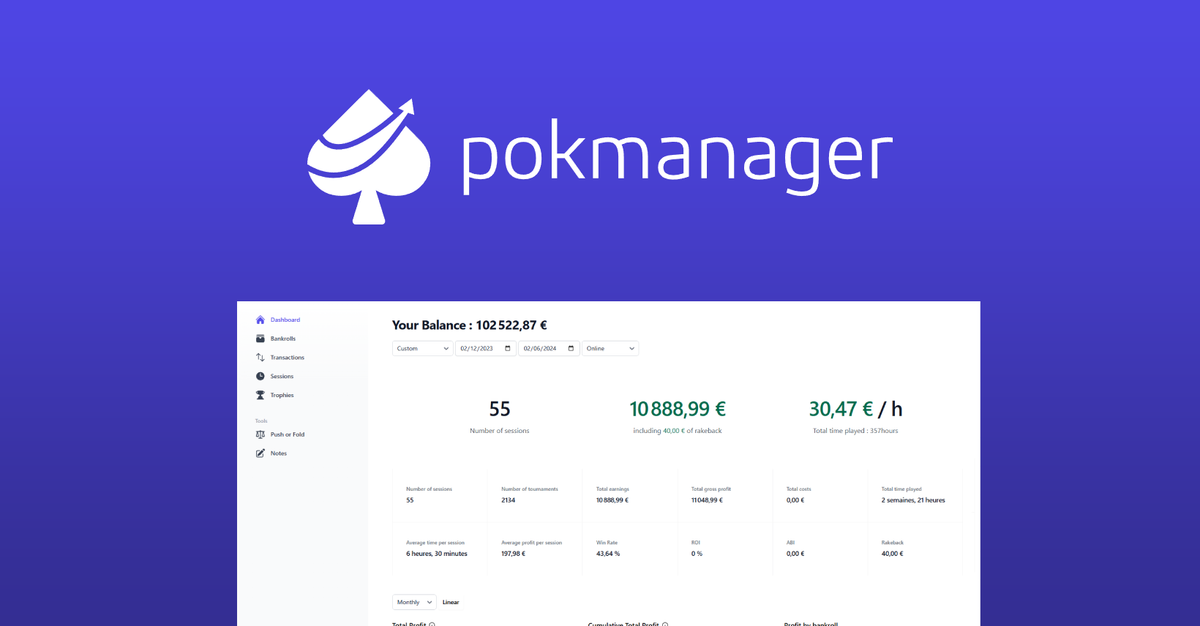
Task: Click the Linear chart scale button
Action: pos(452,602)
